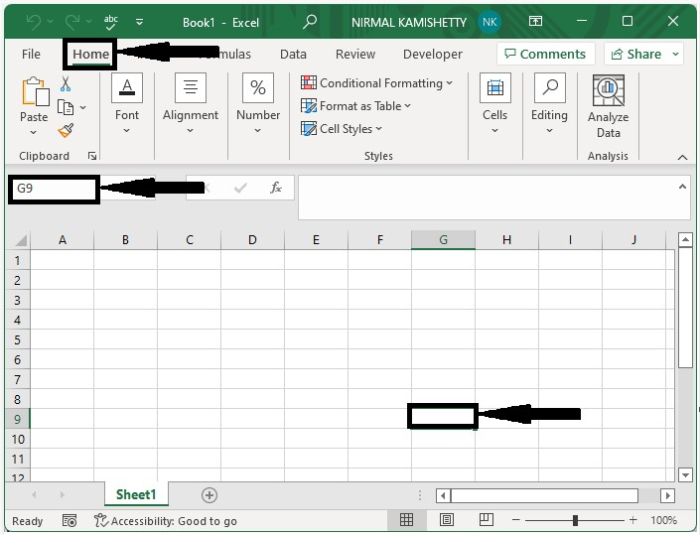700x535 pixels.
Task: Click the Paste clipboard icon
Action: (35, 92)
